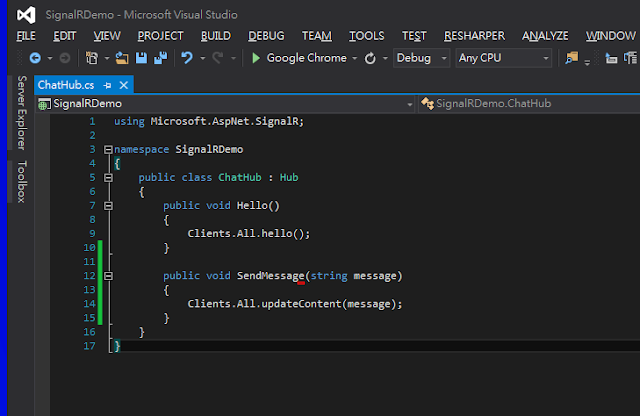640x416 pixels.
Task: Select the ChatHub.cs document tab
Action: 66,85
